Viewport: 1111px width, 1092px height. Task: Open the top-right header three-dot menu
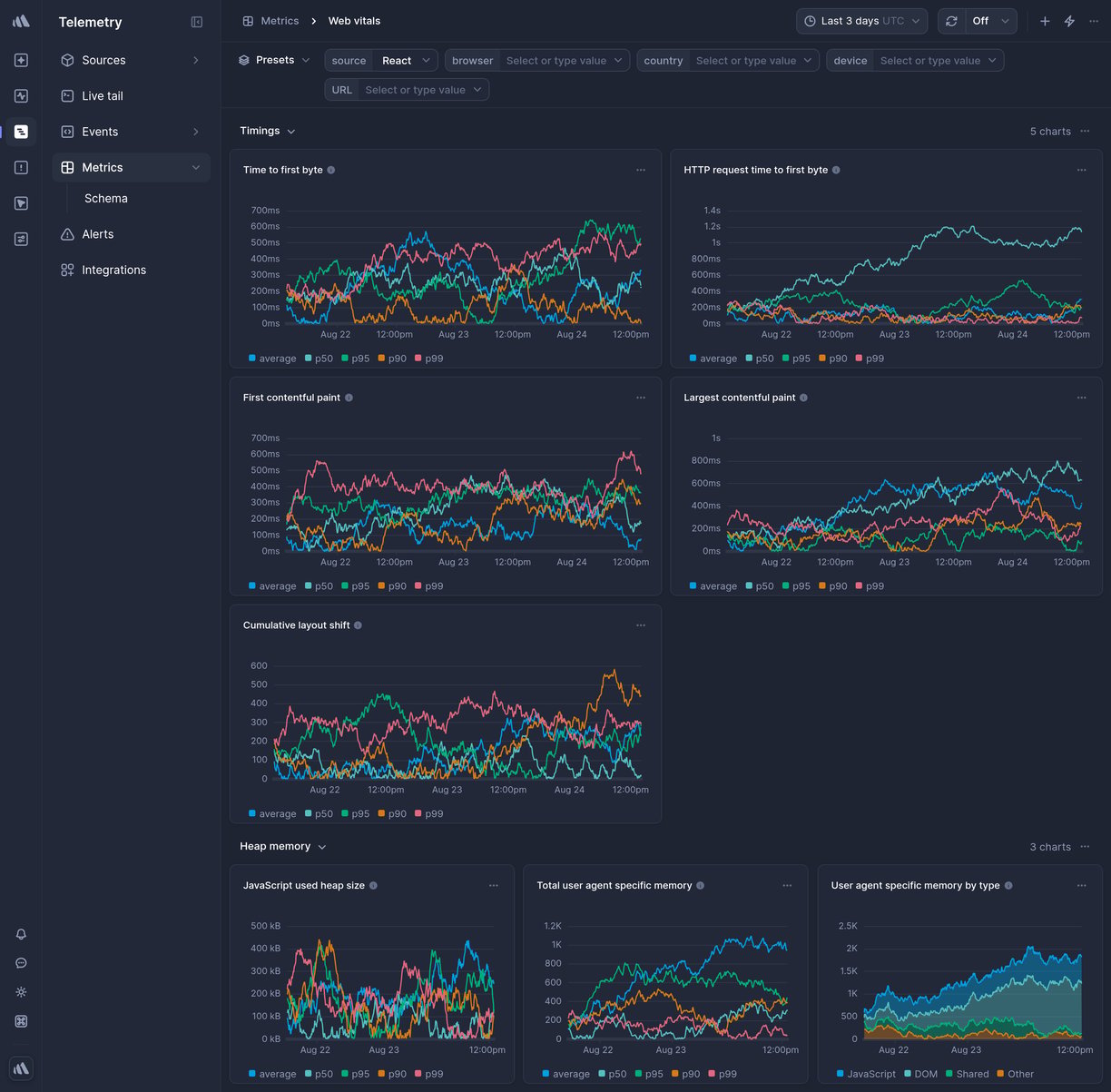1094,21
